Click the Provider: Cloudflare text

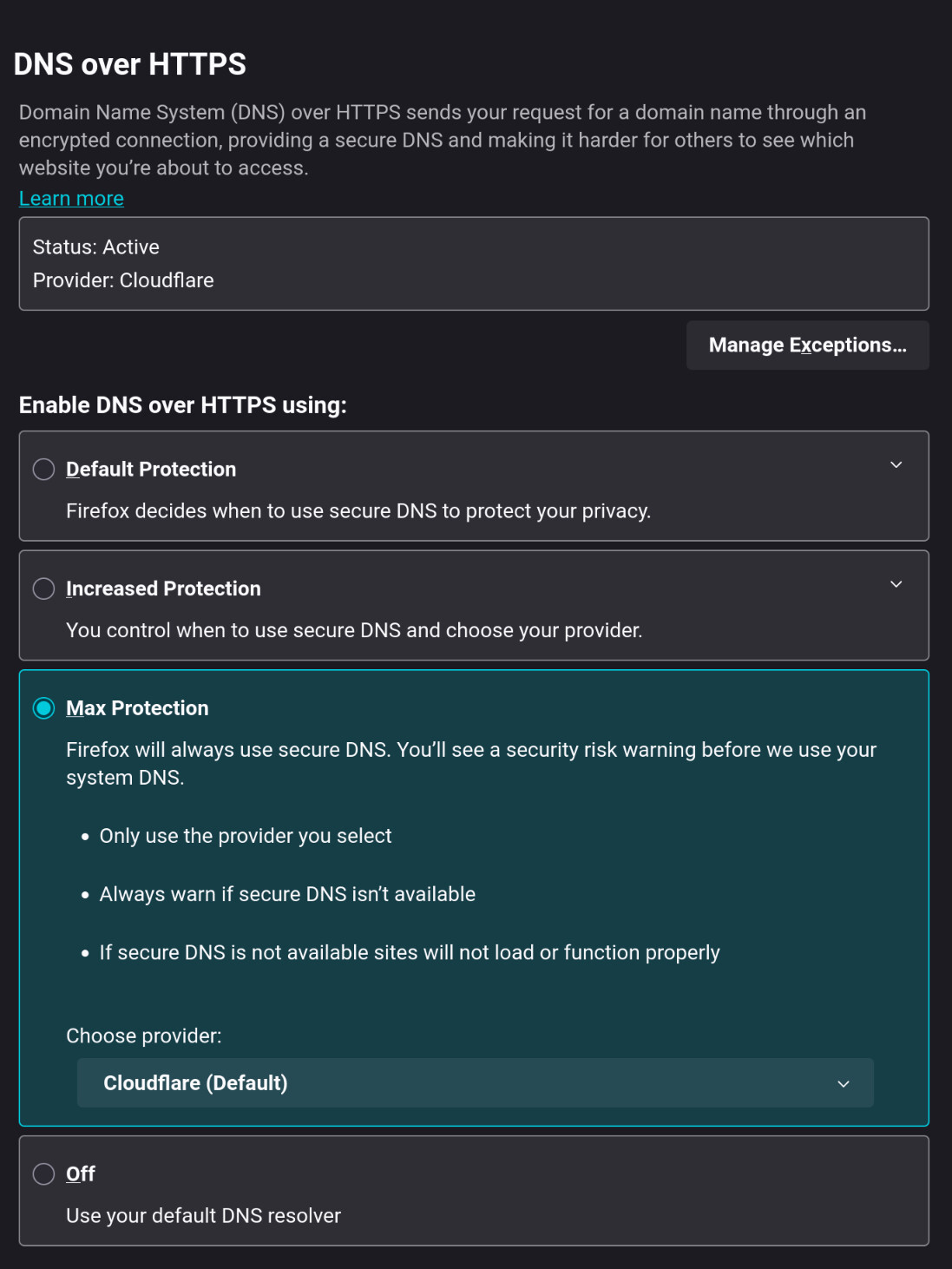pyautogui.click(x=123, y=280)
